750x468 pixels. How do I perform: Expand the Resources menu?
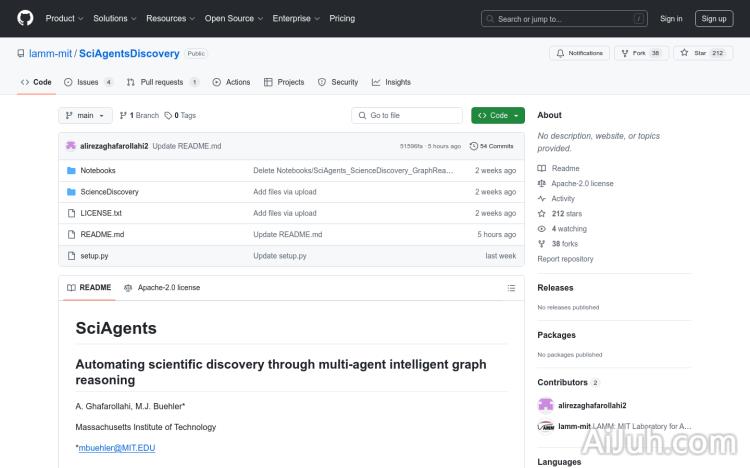point(170,18)
